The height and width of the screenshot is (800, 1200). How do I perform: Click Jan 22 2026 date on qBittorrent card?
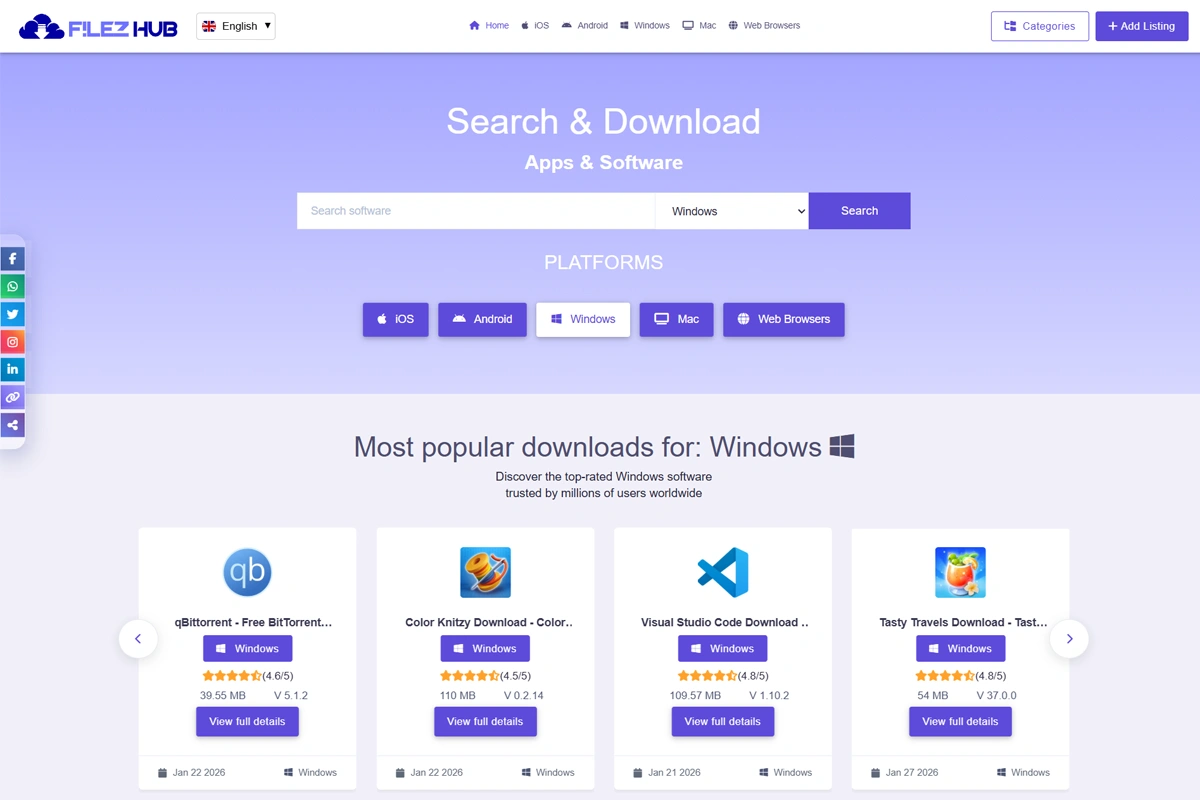[191, 773]
